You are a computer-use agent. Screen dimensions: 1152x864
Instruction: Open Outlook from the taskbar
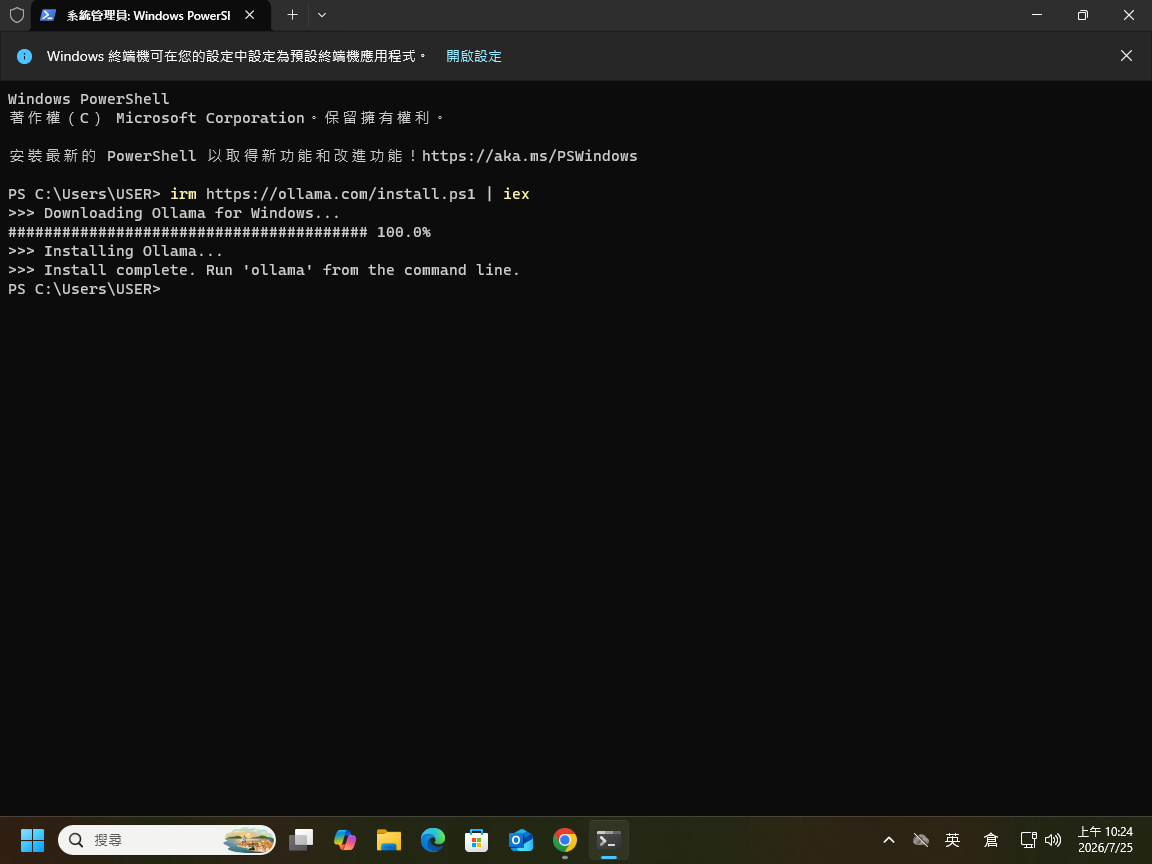(521, 840)
